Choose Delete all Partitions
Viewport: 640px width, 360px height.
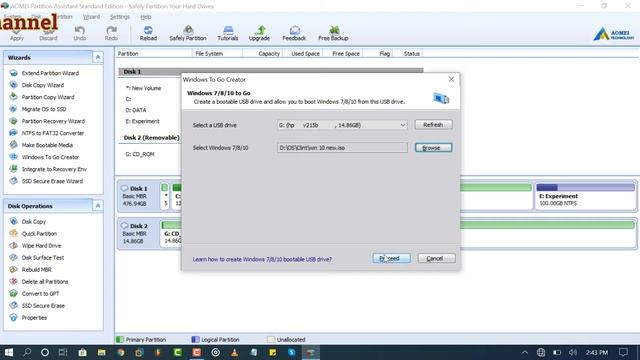point(45,282)
